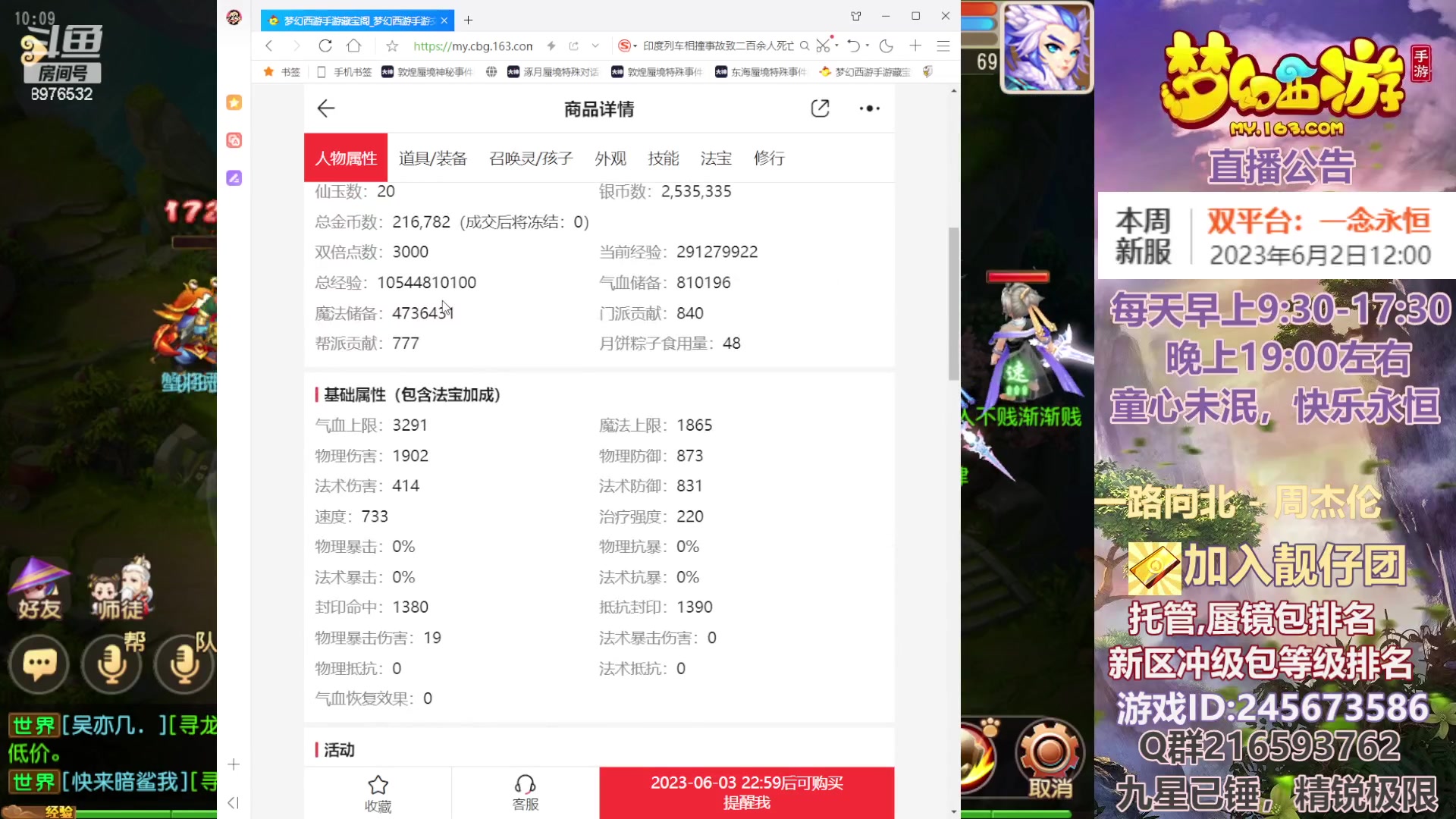The width and height of the screenshot is (1456, 819).
Task: Switch to the 修行 tab
Action: [x=769, y=158]
